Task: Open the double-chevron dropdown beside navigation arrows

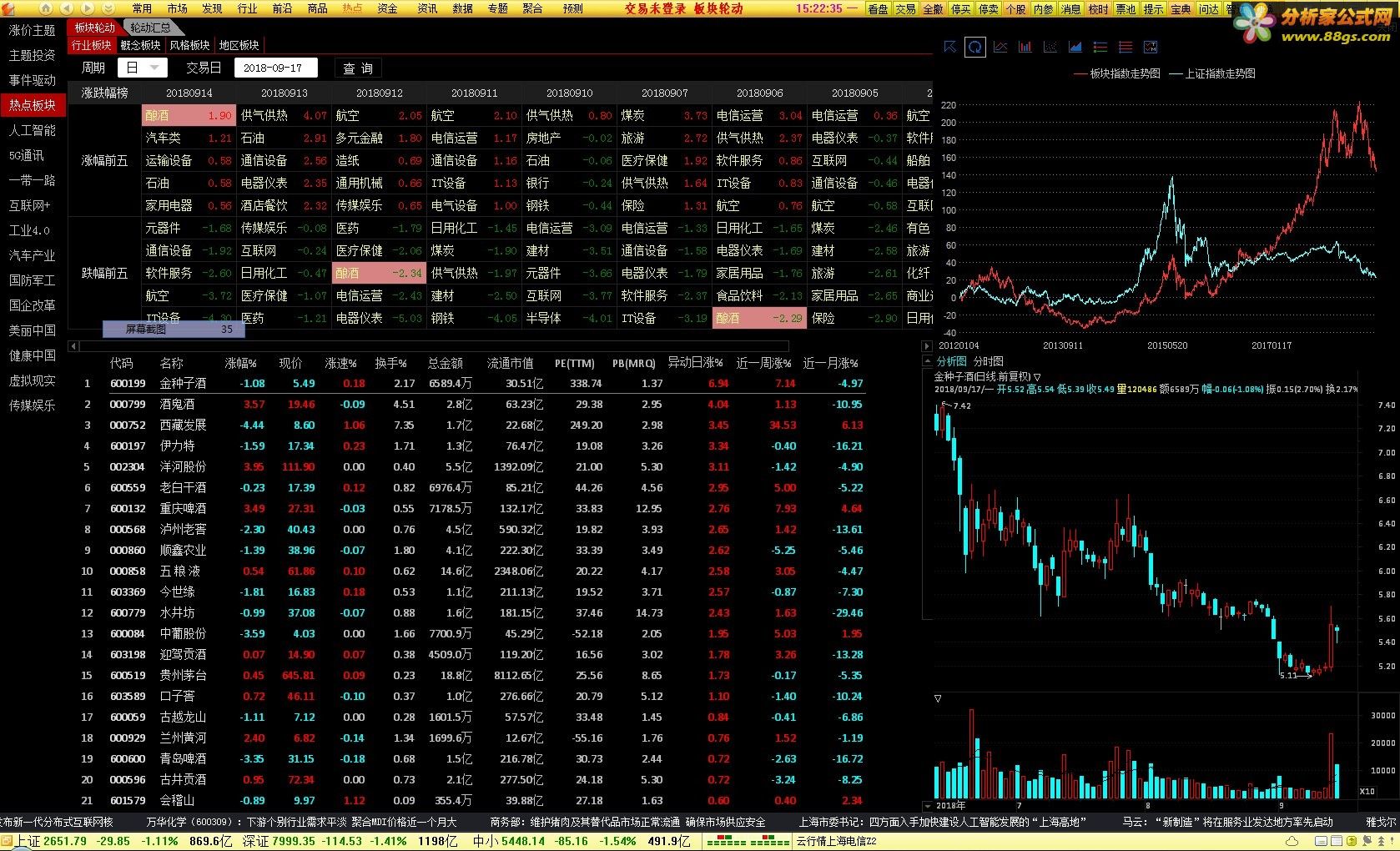Action: click(x=108, y=8)
